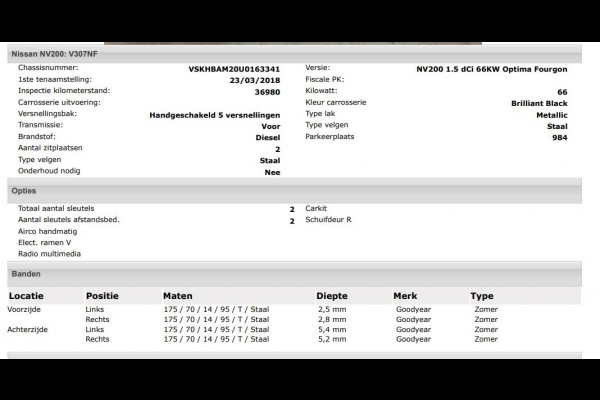Select the first registration date 23/03/2018

pyautogui.click(x=255, y=80)
